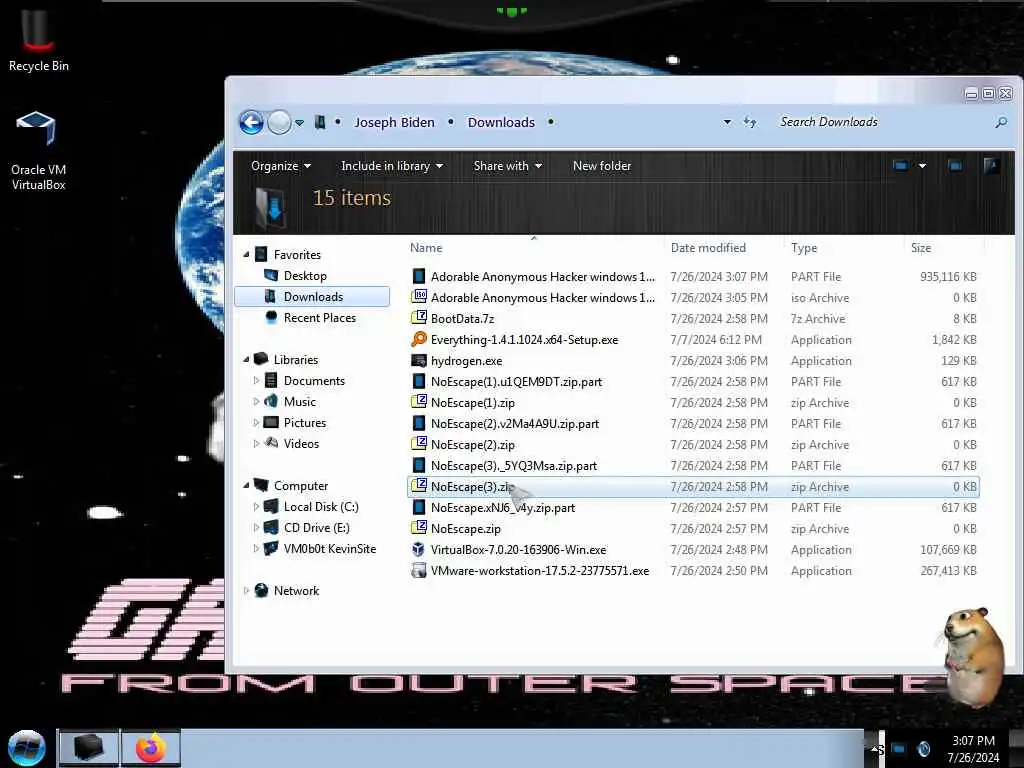Open the address bar history dropdown
This screenshot has height=768, width=1024.
pyautogui.click(x=727, y=122)
